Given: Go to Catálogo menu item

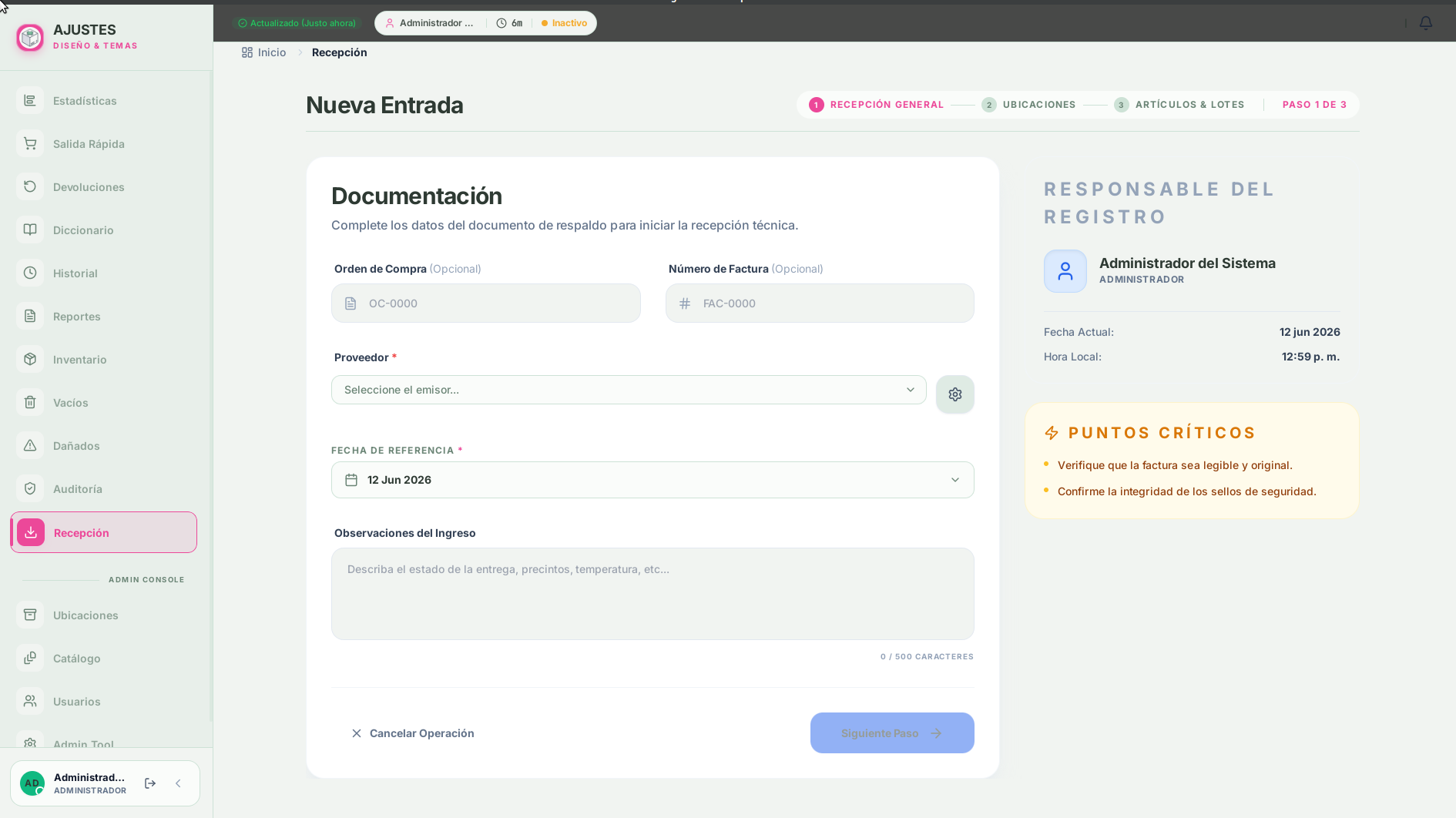Looking at the screenshot, I should (x=104, y=659).
